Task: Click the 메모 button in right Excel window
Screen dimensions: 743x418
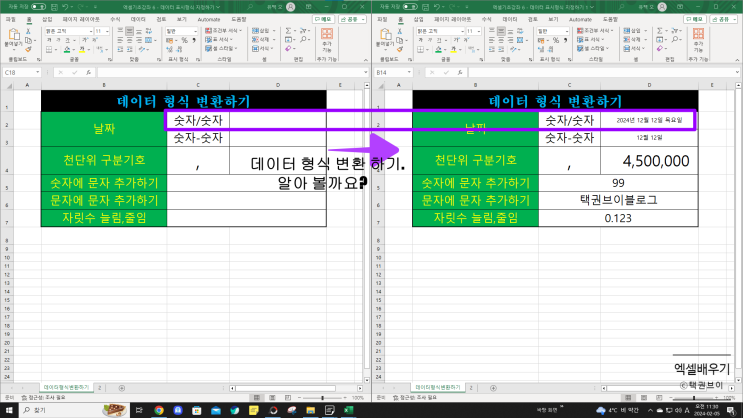Action: click(x=695, y=19)
